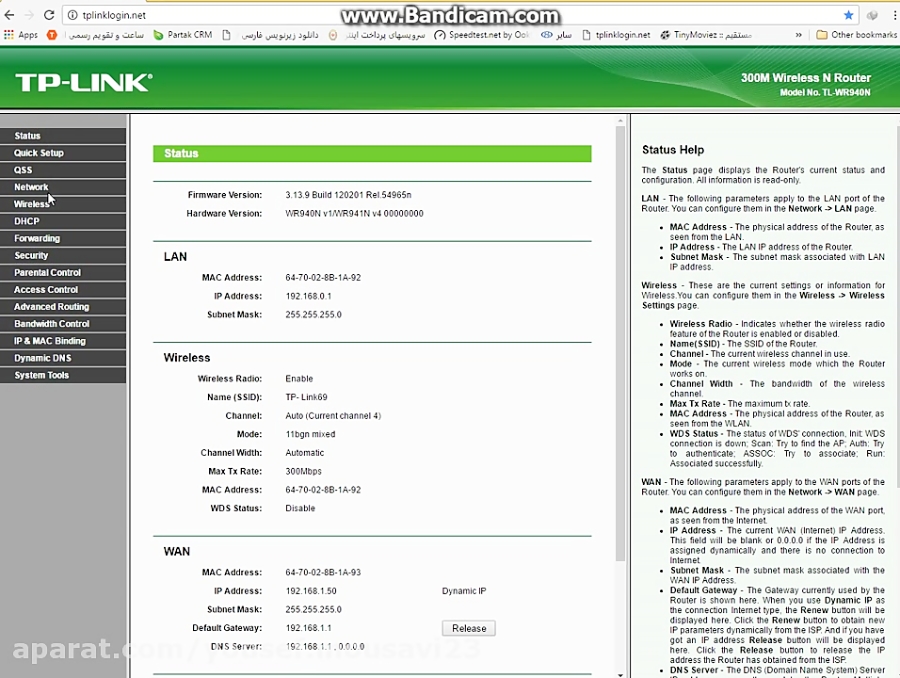Open Quick Setup in the sidebar
This screenshot has height=678, width=900.
(x=63, y=153)
